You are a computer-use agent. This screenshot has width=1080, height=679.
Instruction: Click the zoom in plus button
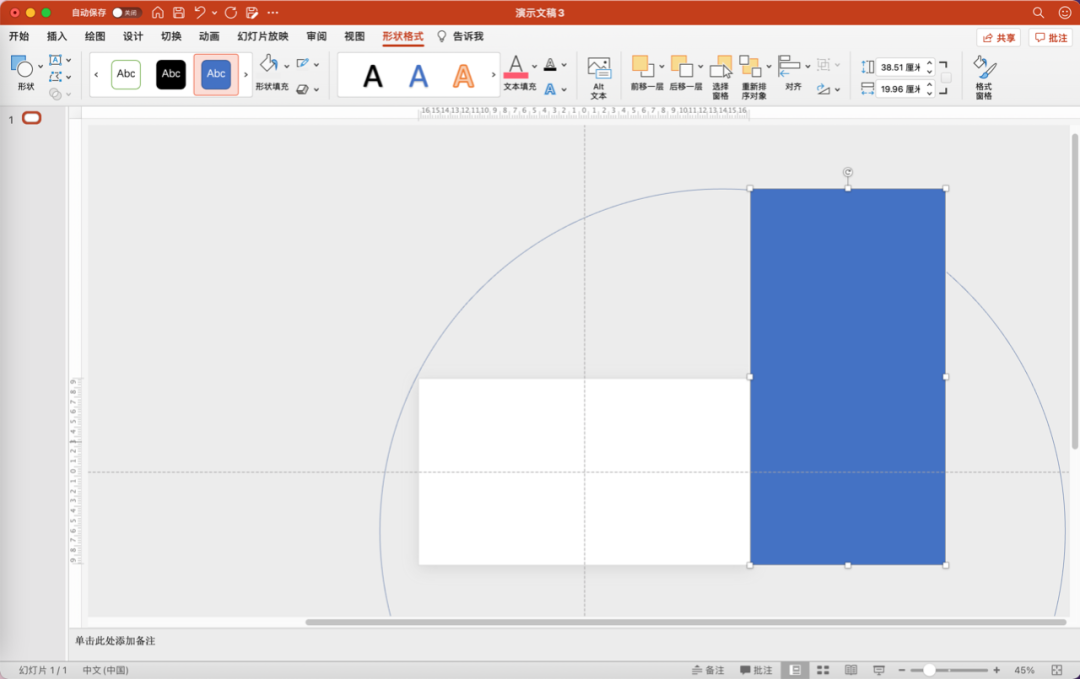tap(996, 670)
